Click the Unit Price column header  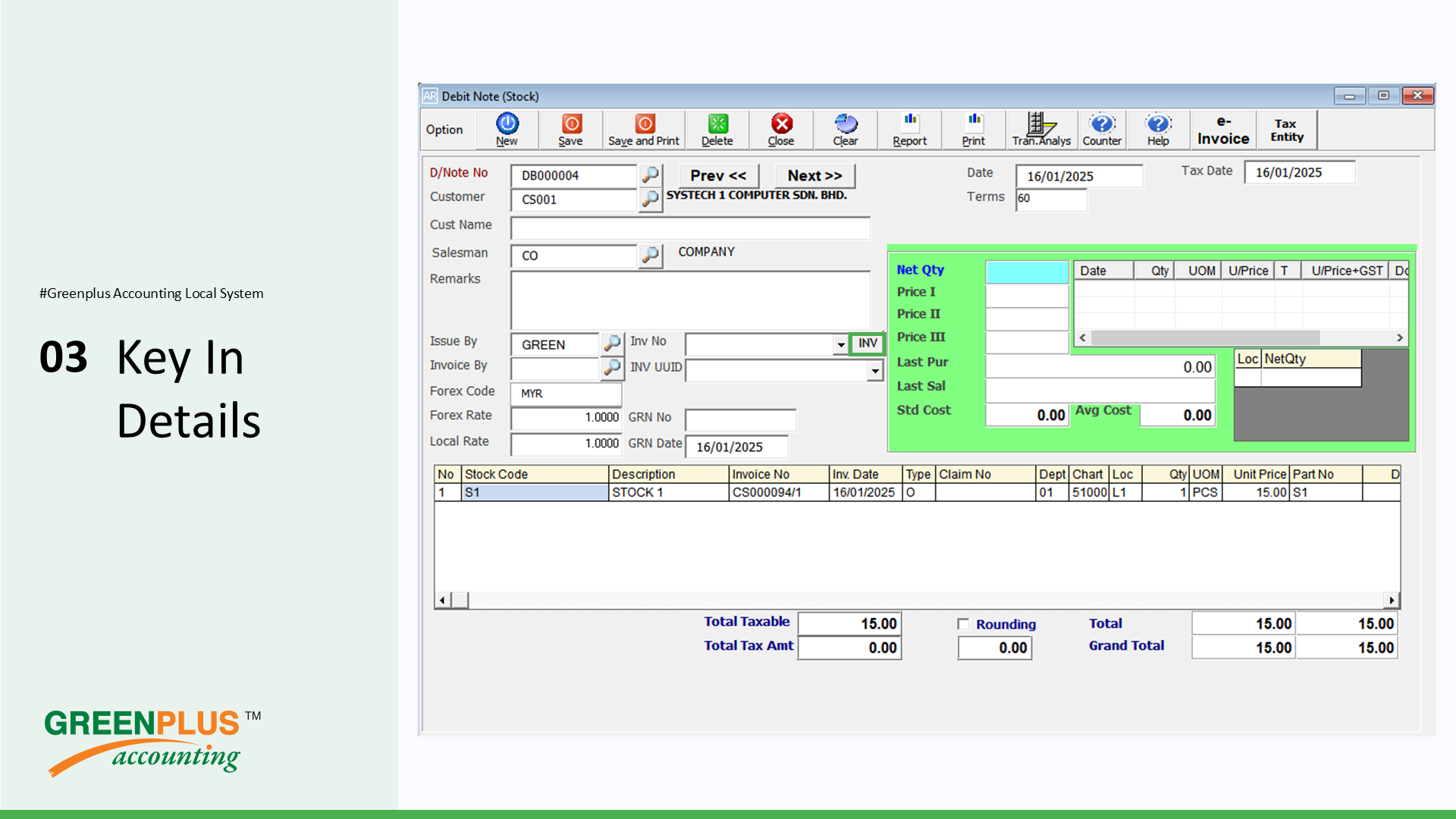(1256, 474)
